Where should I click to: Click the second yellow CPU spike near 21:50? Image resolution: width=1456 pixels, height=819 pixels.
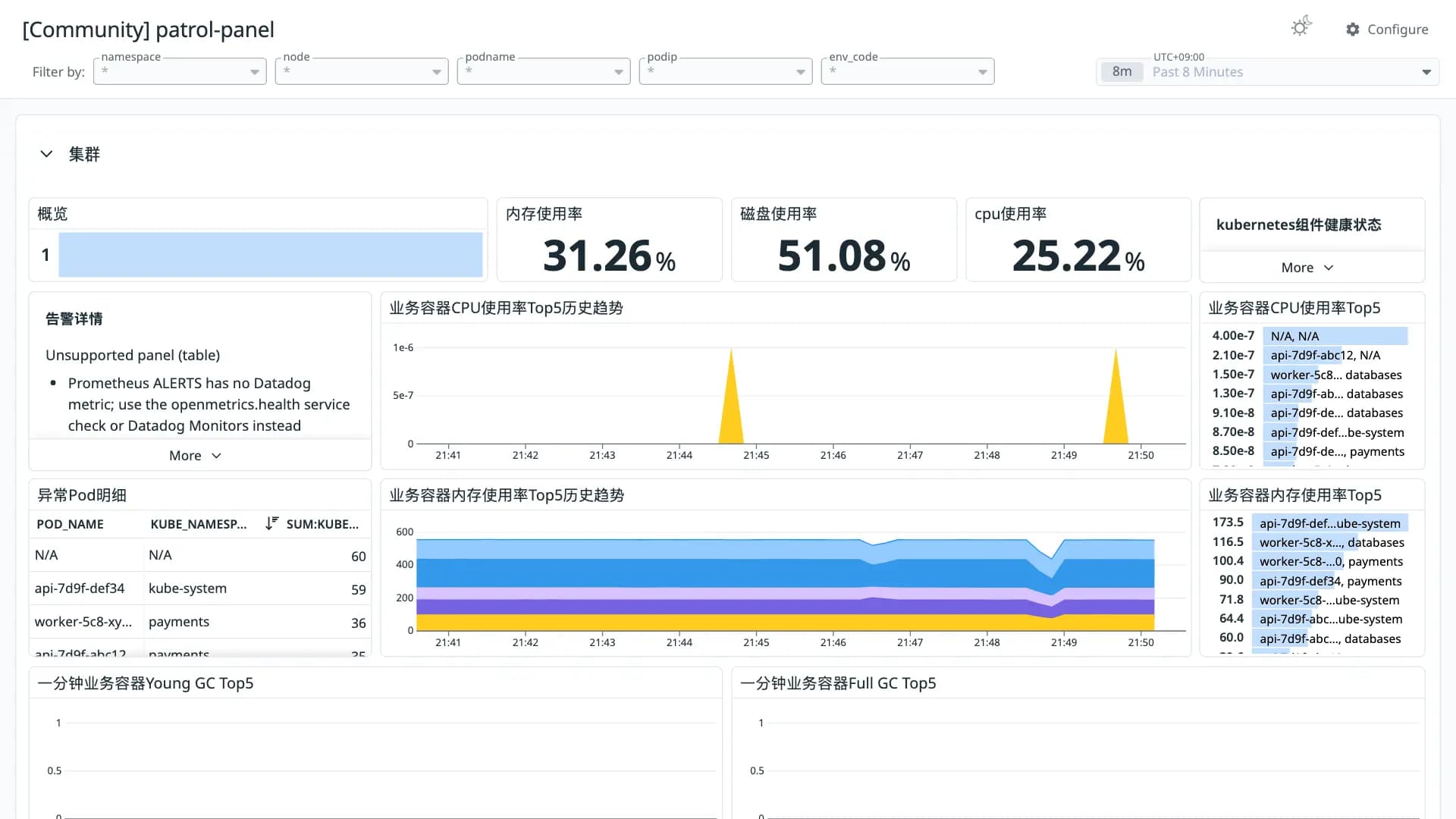(x=1116, y=409)
